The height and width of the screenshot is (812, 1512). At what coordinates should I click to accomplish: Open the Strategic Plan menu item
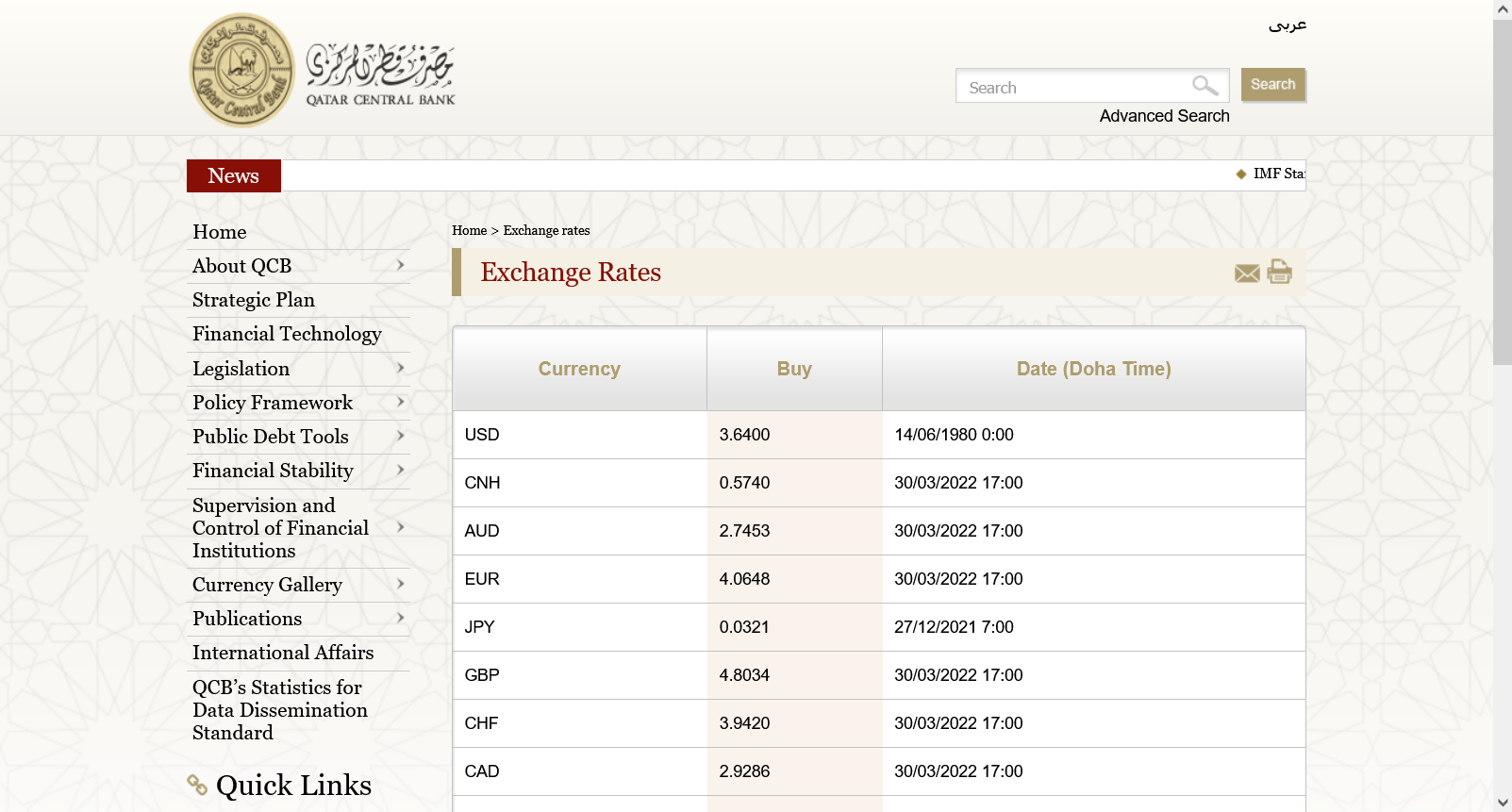click(254, 300)
